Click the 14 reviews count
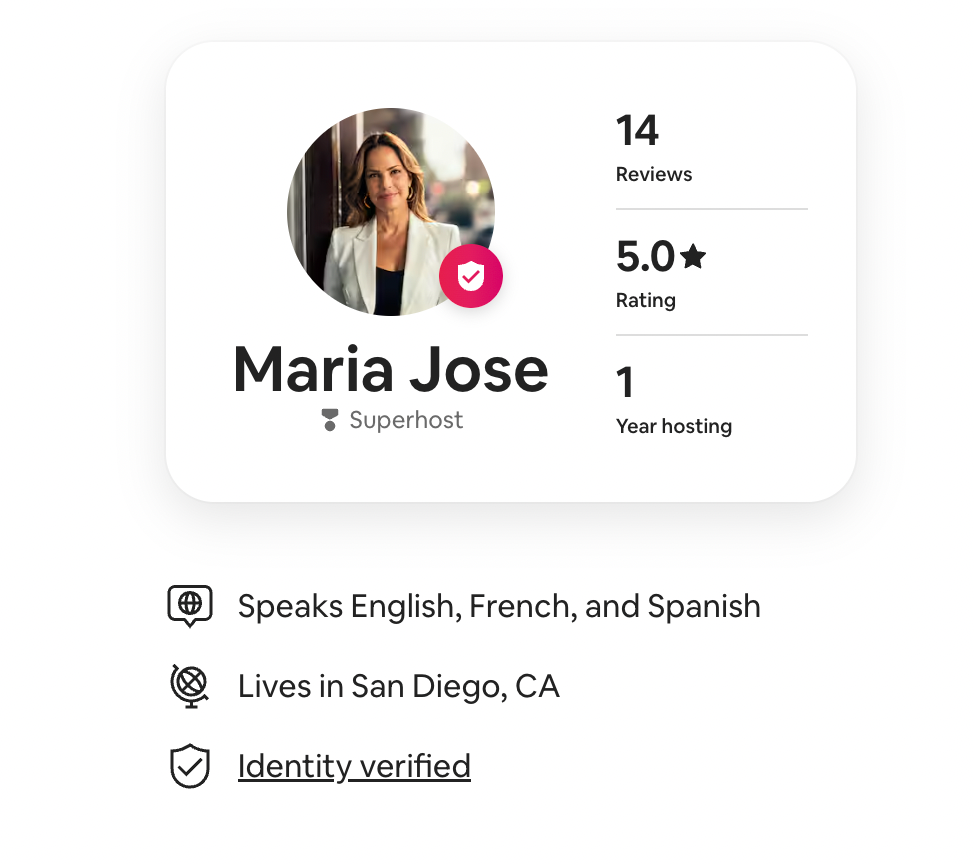 tap(637, 130)
